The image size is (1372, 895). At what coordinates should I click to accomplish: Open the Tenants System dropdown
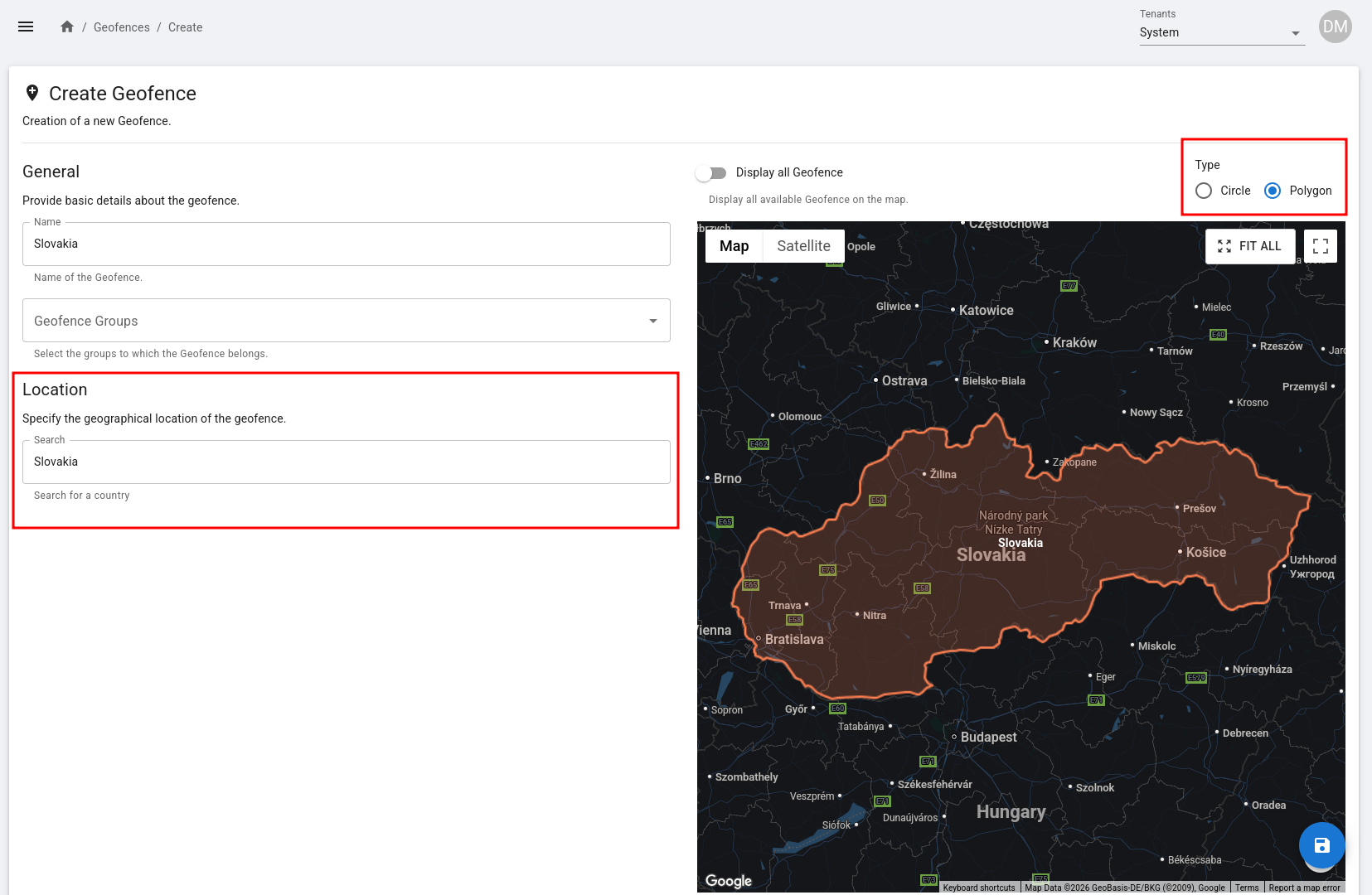point(1221,32)
